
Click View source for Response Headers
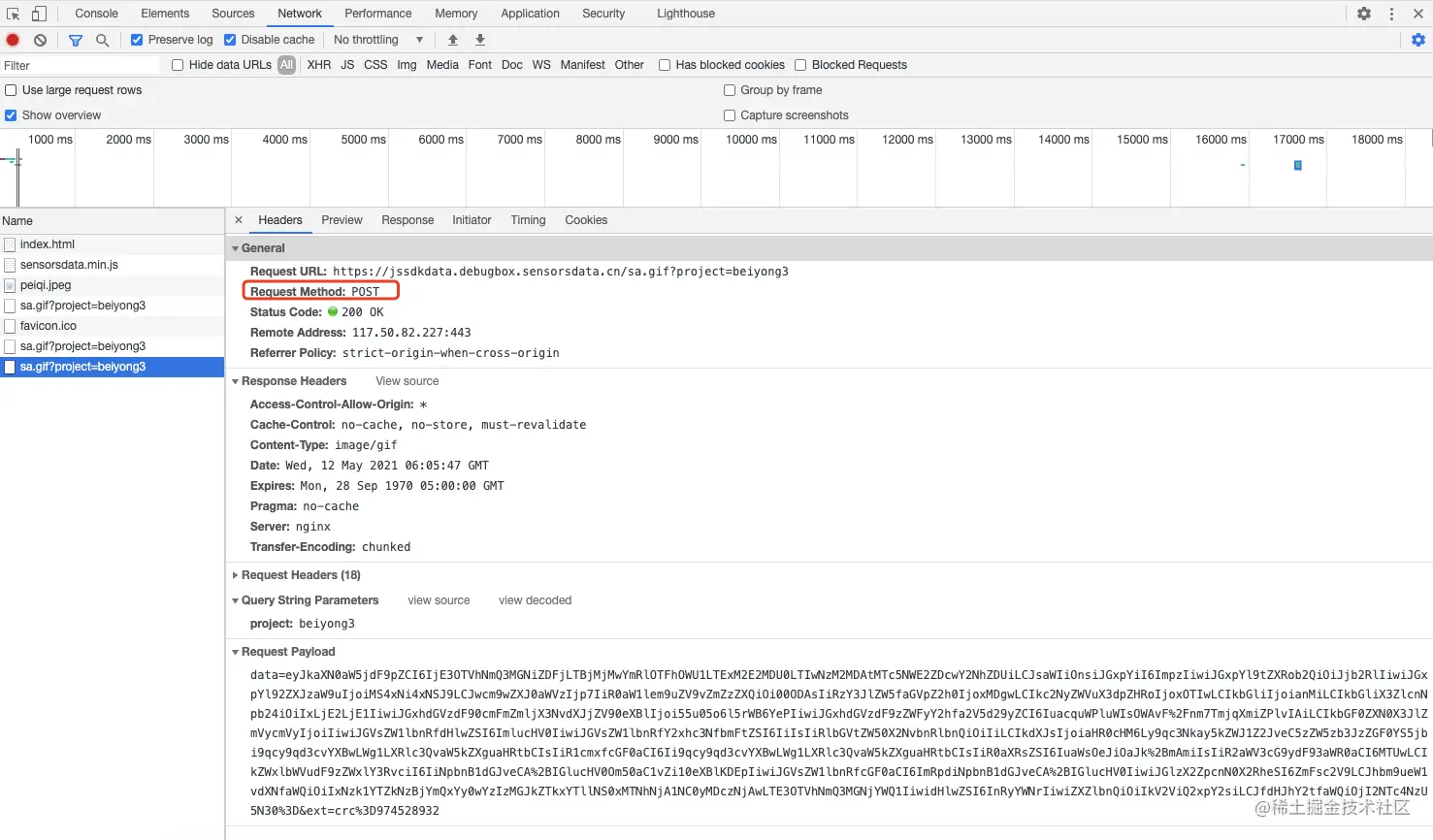pyautogui.click(x=407, y=381)
